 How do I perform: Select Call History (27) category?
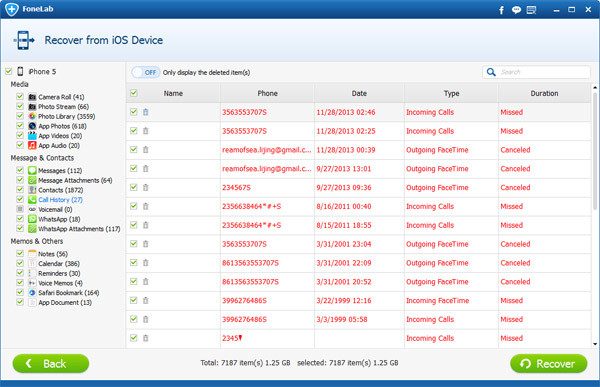pos(60,200)
